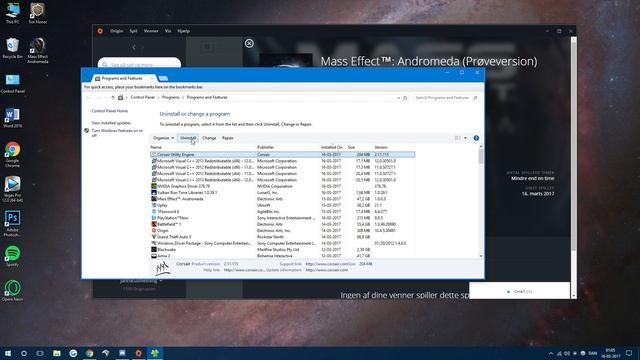
Task: Click the Up arrow navigation icon
Action: (113, 98)
